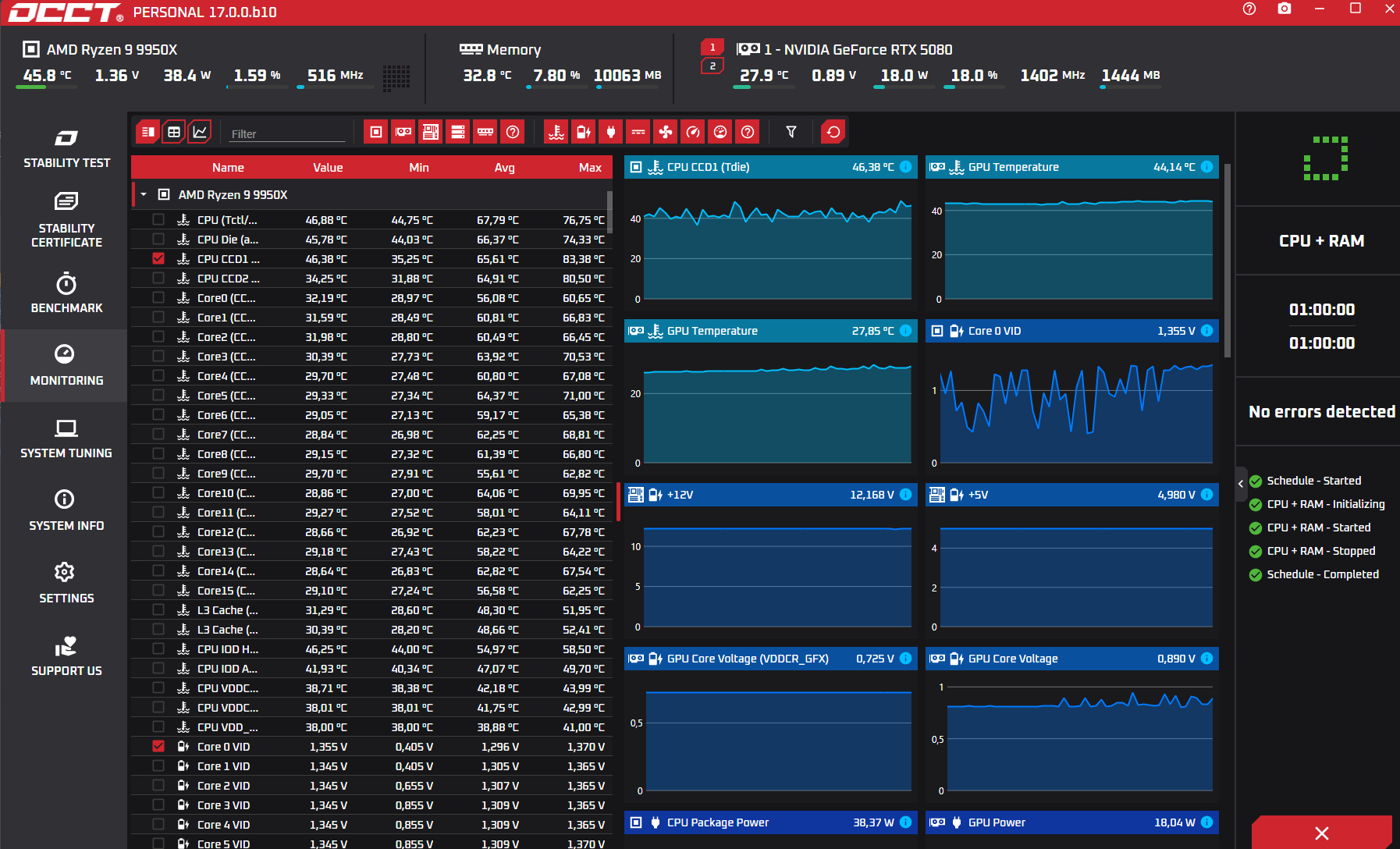The width and height of the screenshot is (1400, 849).
Task: Toggle the memory sensor source filter
Action: point(485,132)
